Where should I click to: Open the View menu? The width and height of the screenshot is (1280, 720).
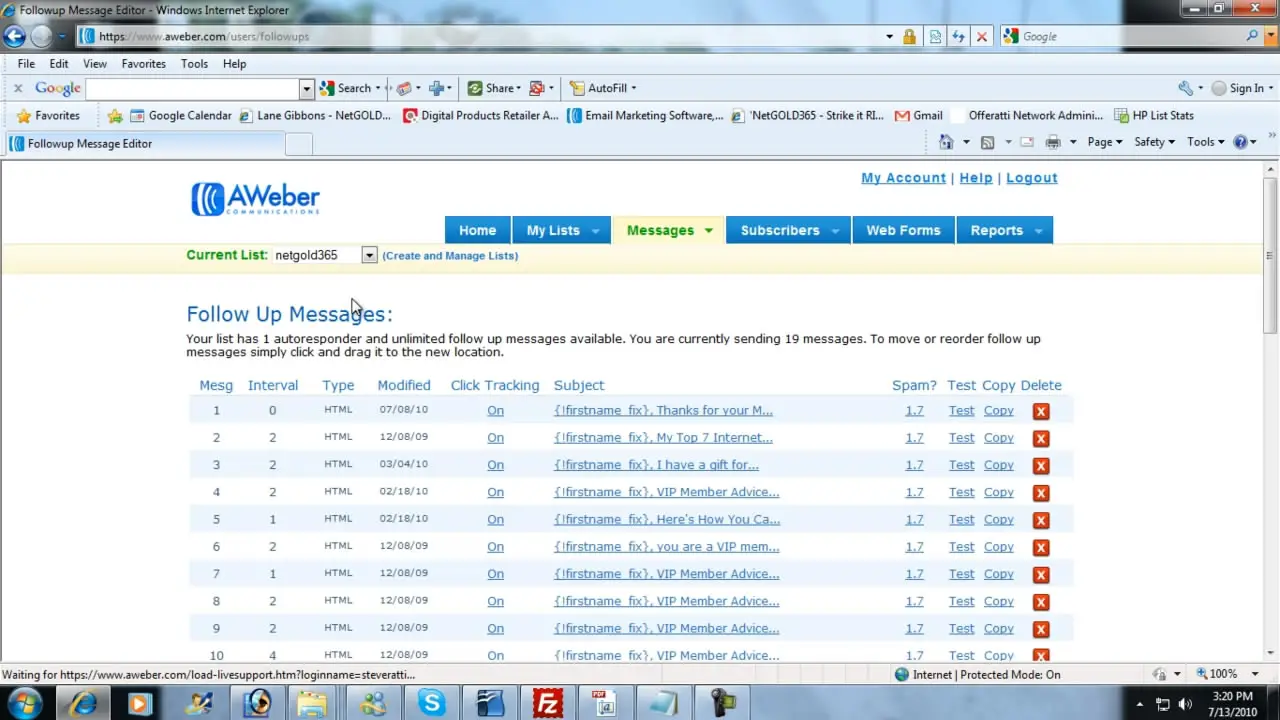[x=95, y=63]
